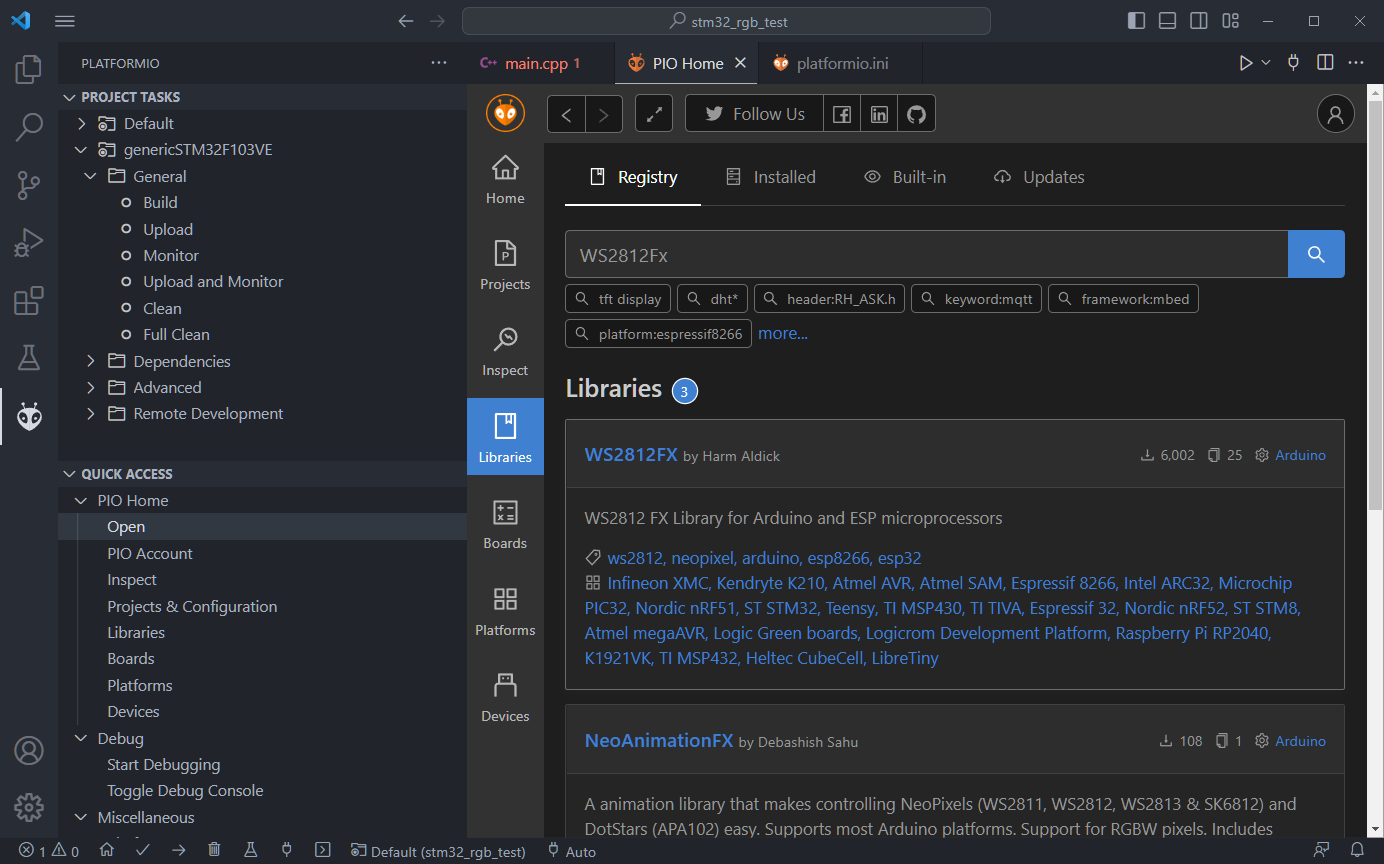The width and height of the screenshot is (1384, 864).
Task: Open the Manage gear icon
Action: coord(29,806)
